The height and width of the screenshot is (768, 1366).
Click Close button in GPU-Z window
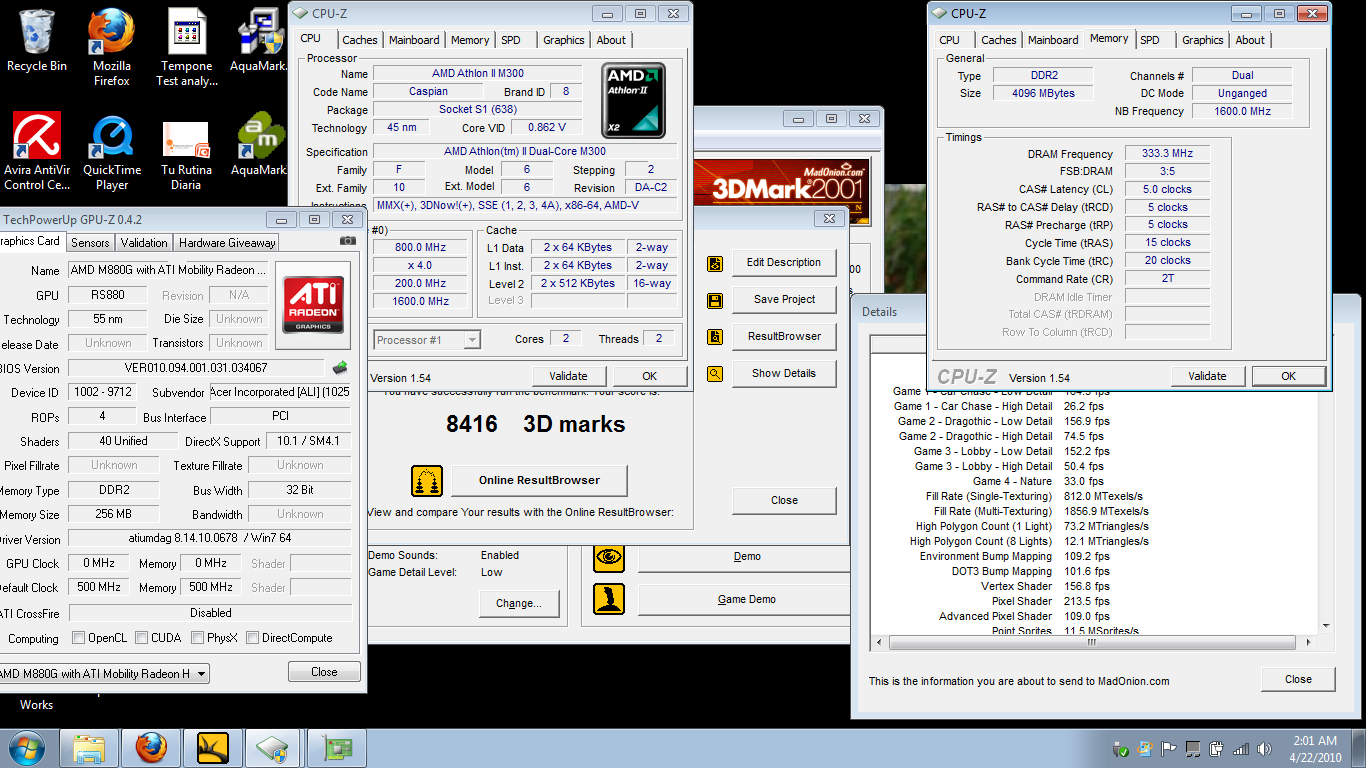[x=324, y=672]
